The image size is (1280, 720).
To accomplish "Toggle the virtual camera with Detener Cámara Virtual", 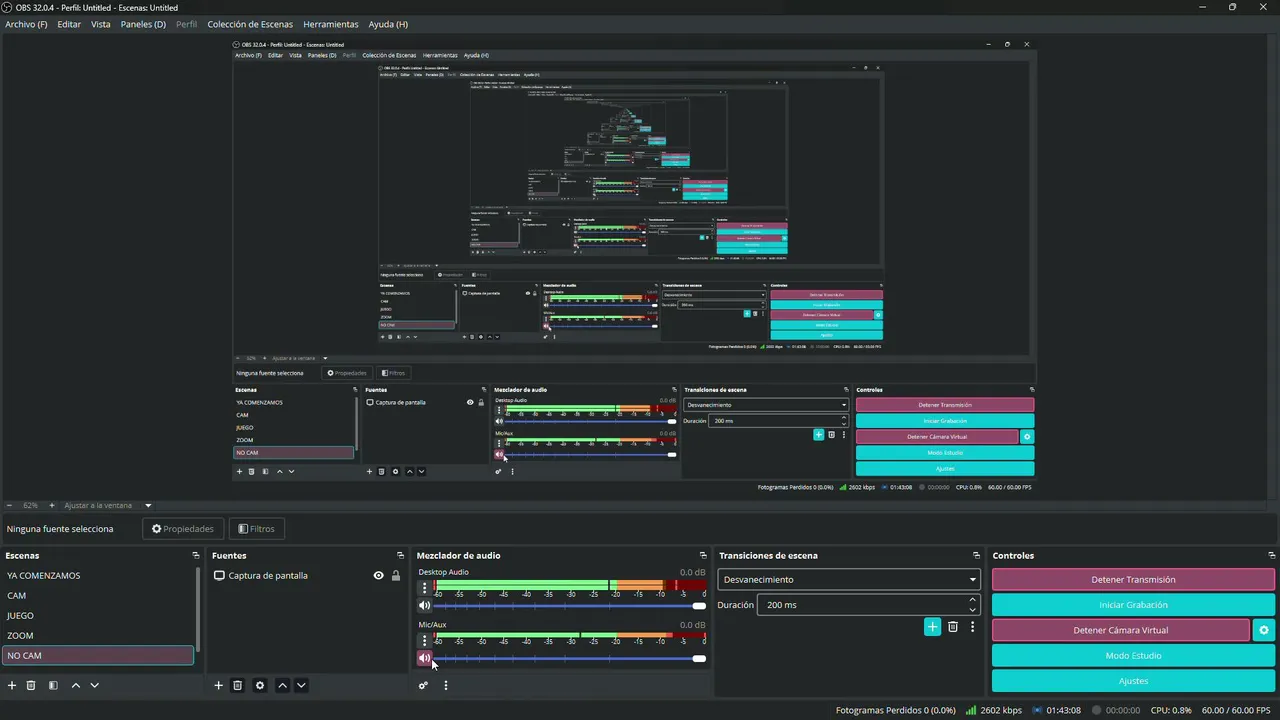I will point(1120,630).
